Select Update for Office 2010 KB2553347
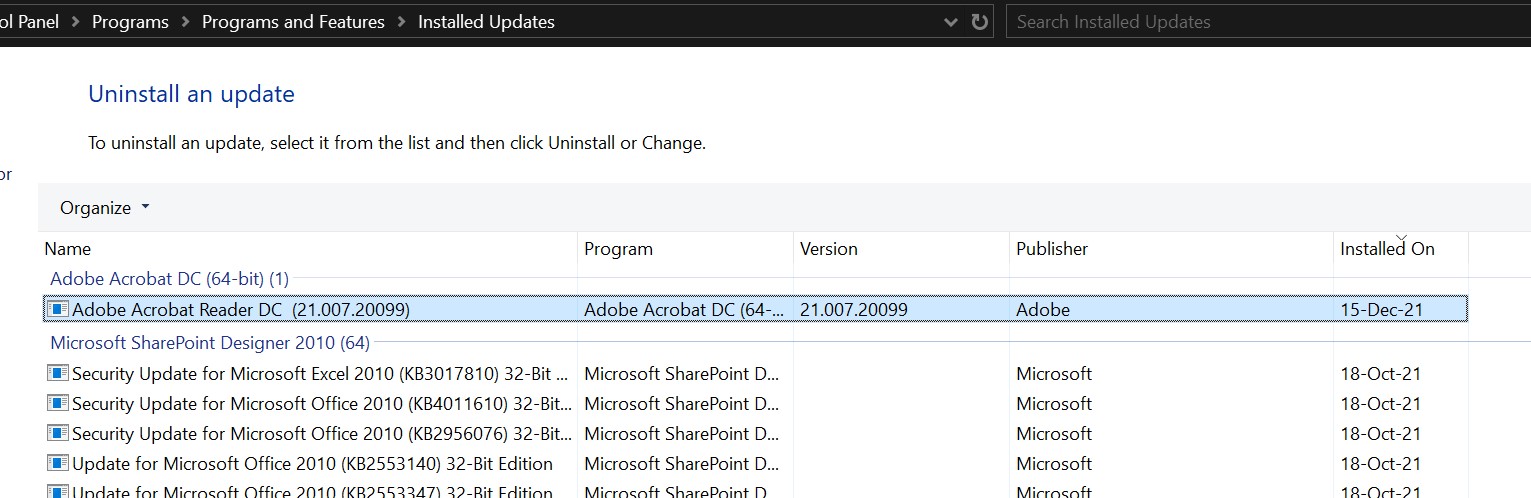This screenshot has width=1531, height=498. [756, 491]
